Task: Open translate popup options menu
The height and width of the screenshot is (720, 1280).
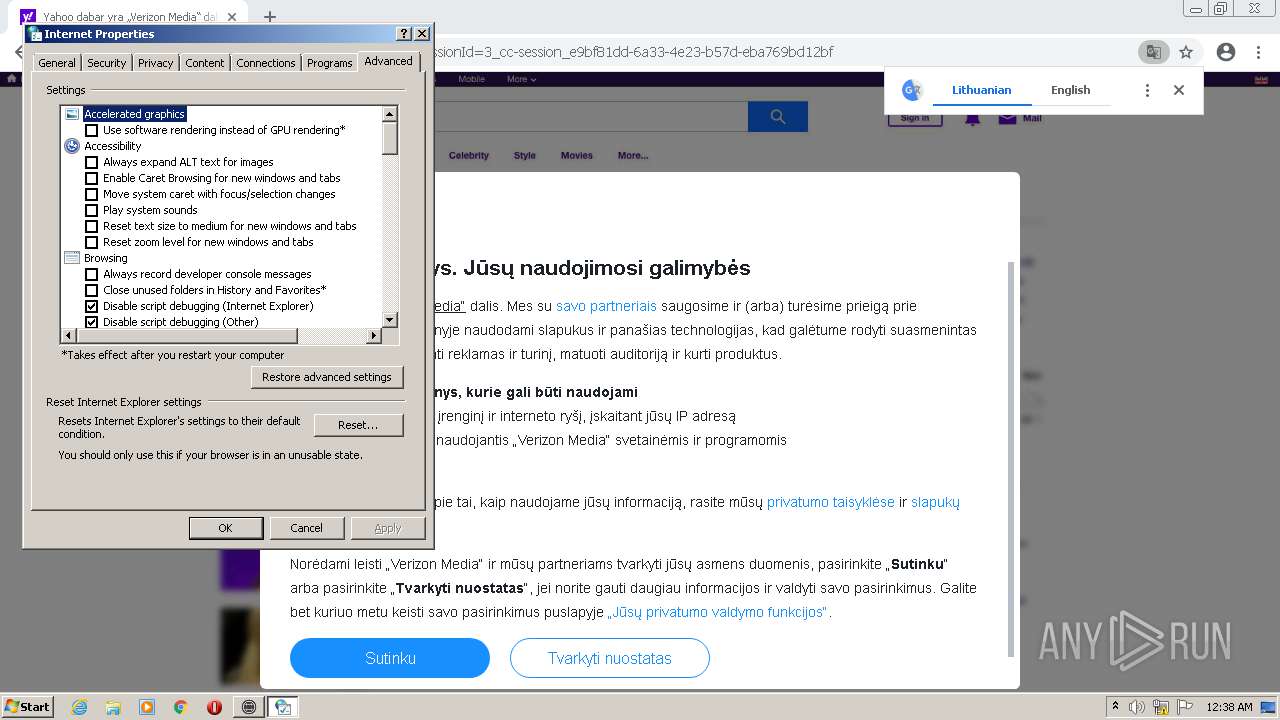Action: pos(1147,90)
